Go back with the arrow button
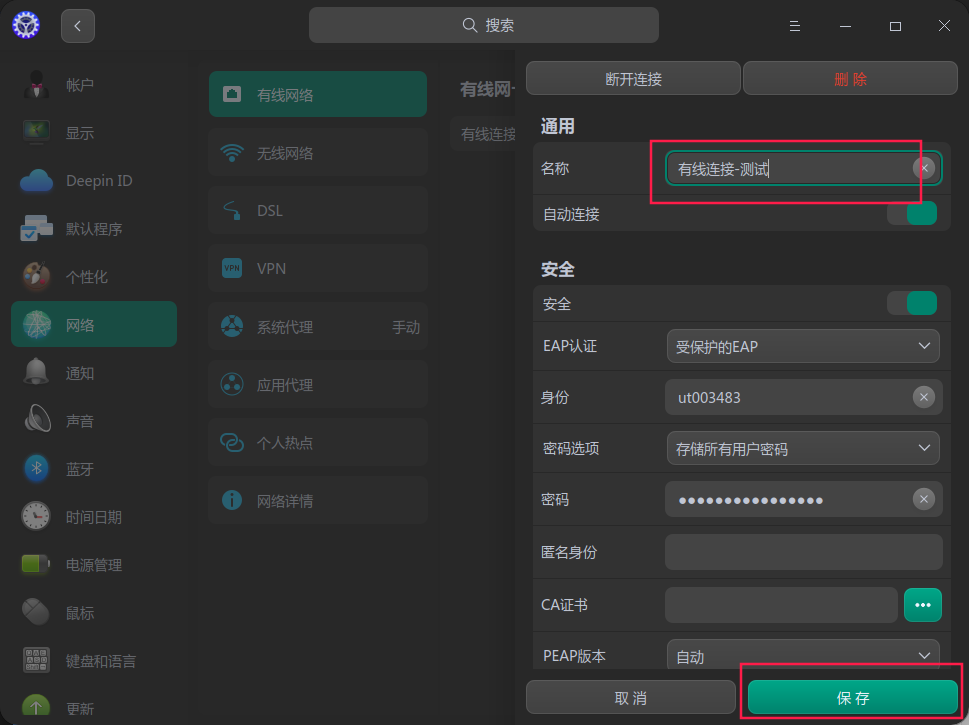Image resolution: width=969 pixels, height=725 pixels. 78,25
